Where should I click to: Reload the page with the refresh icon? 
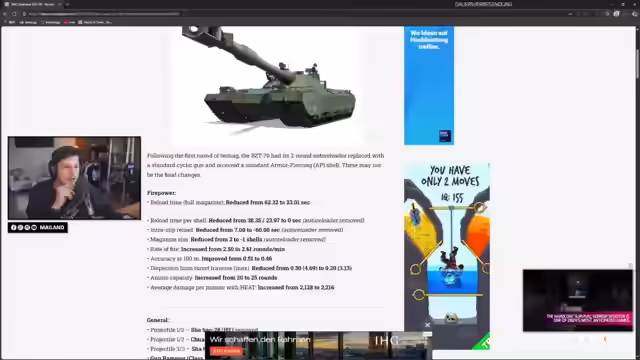14,14
